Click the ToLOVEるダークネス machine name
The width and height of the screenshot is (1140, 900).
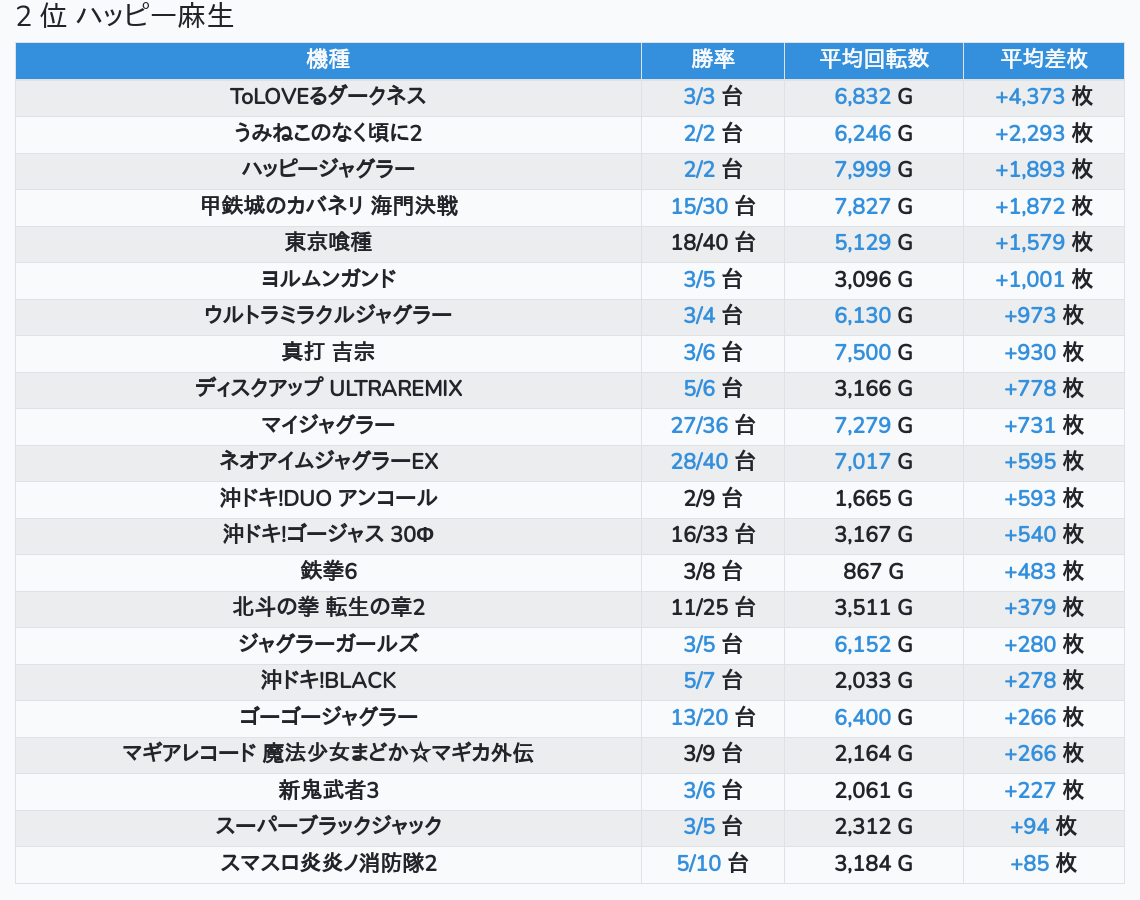[x=328, y=97]
